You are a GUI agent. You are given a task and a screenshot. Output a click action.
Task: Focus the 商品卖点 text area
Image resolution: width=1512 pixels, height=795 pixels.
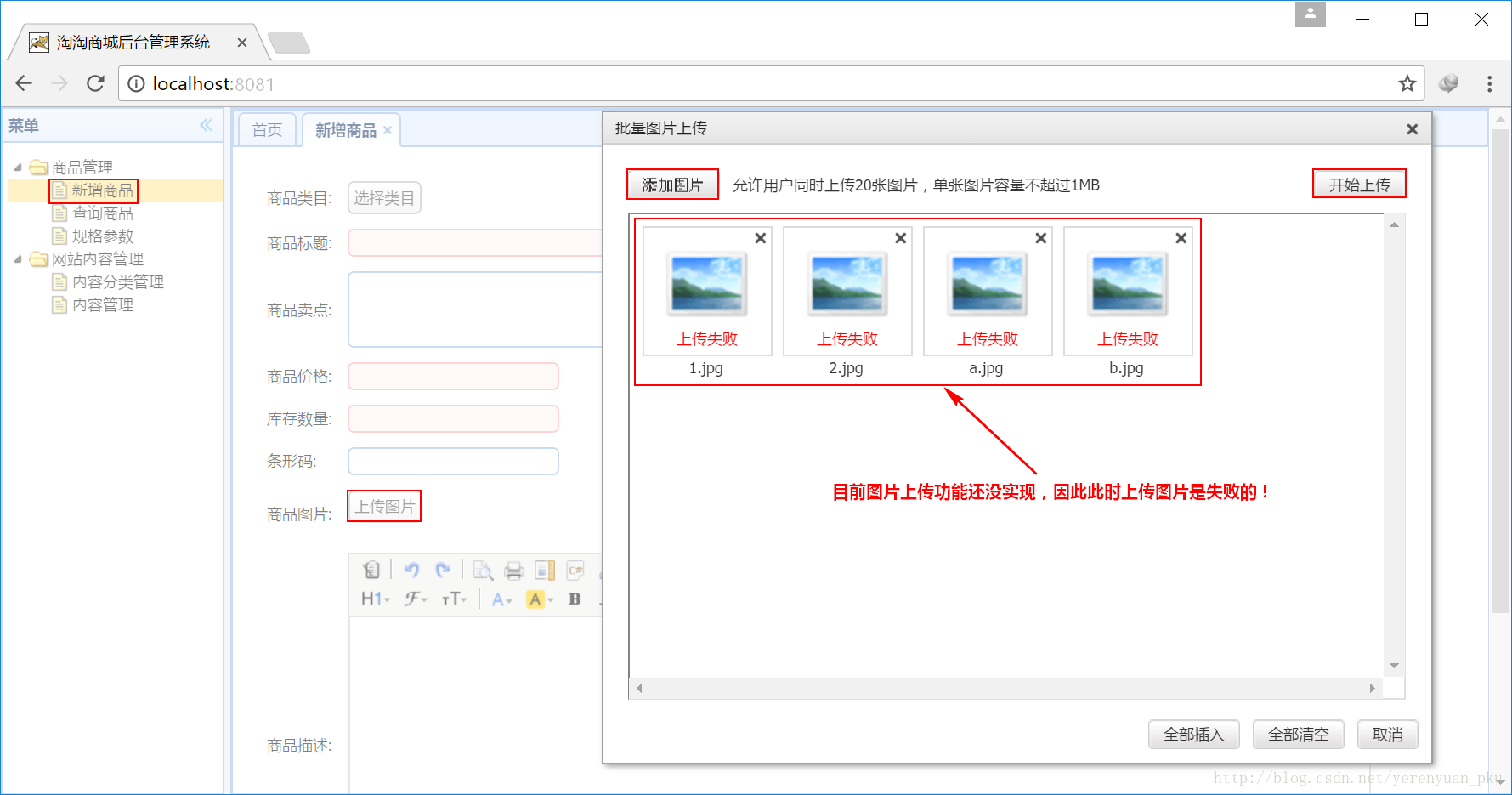point(475,309)
